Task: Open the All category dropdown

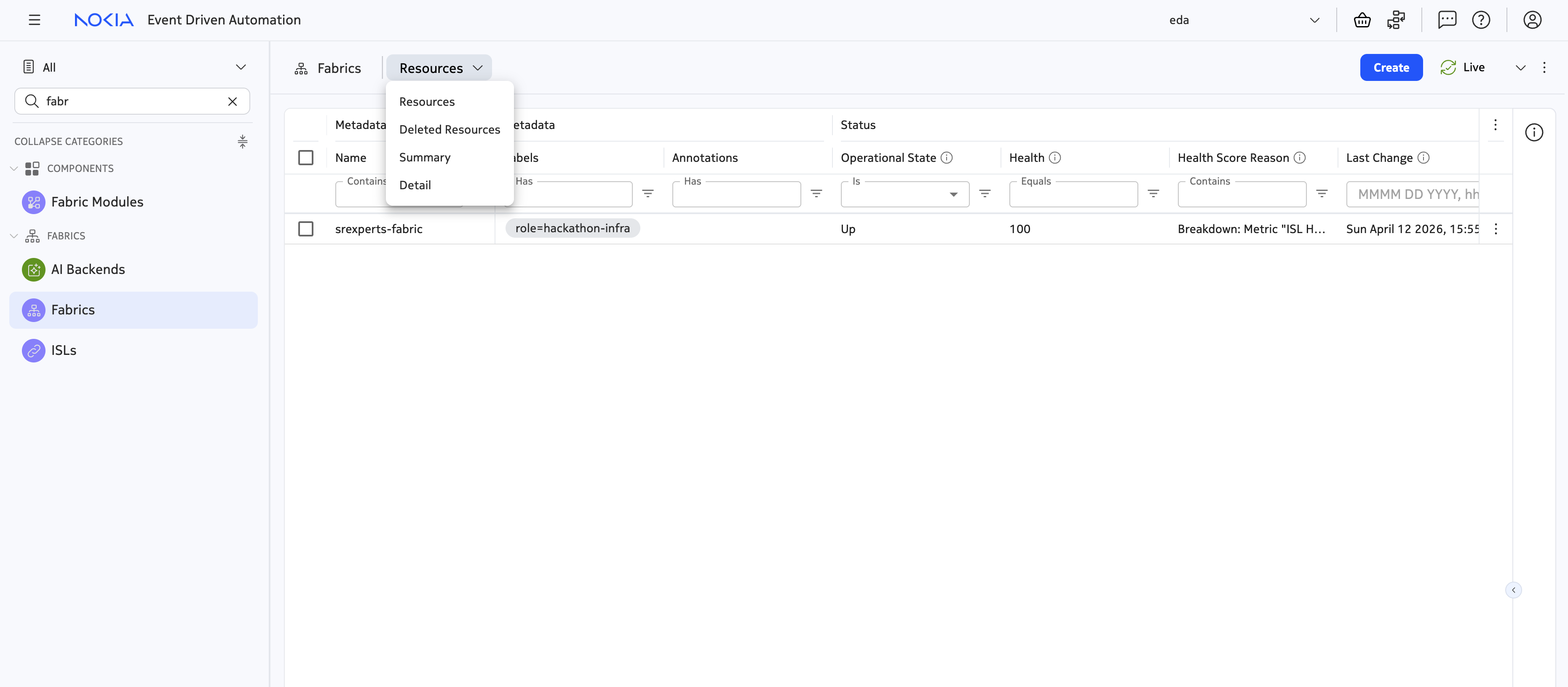Action: (134, 67)
